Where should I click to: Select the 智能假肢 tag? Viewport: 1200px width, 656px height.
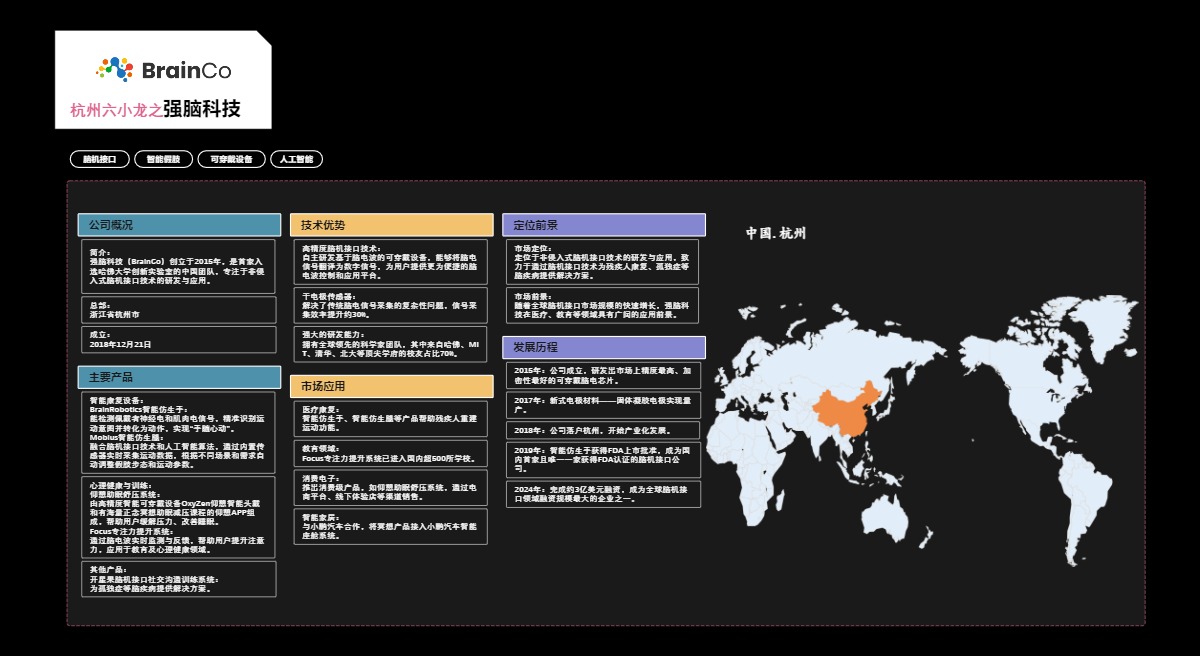(x=163, y=159)
